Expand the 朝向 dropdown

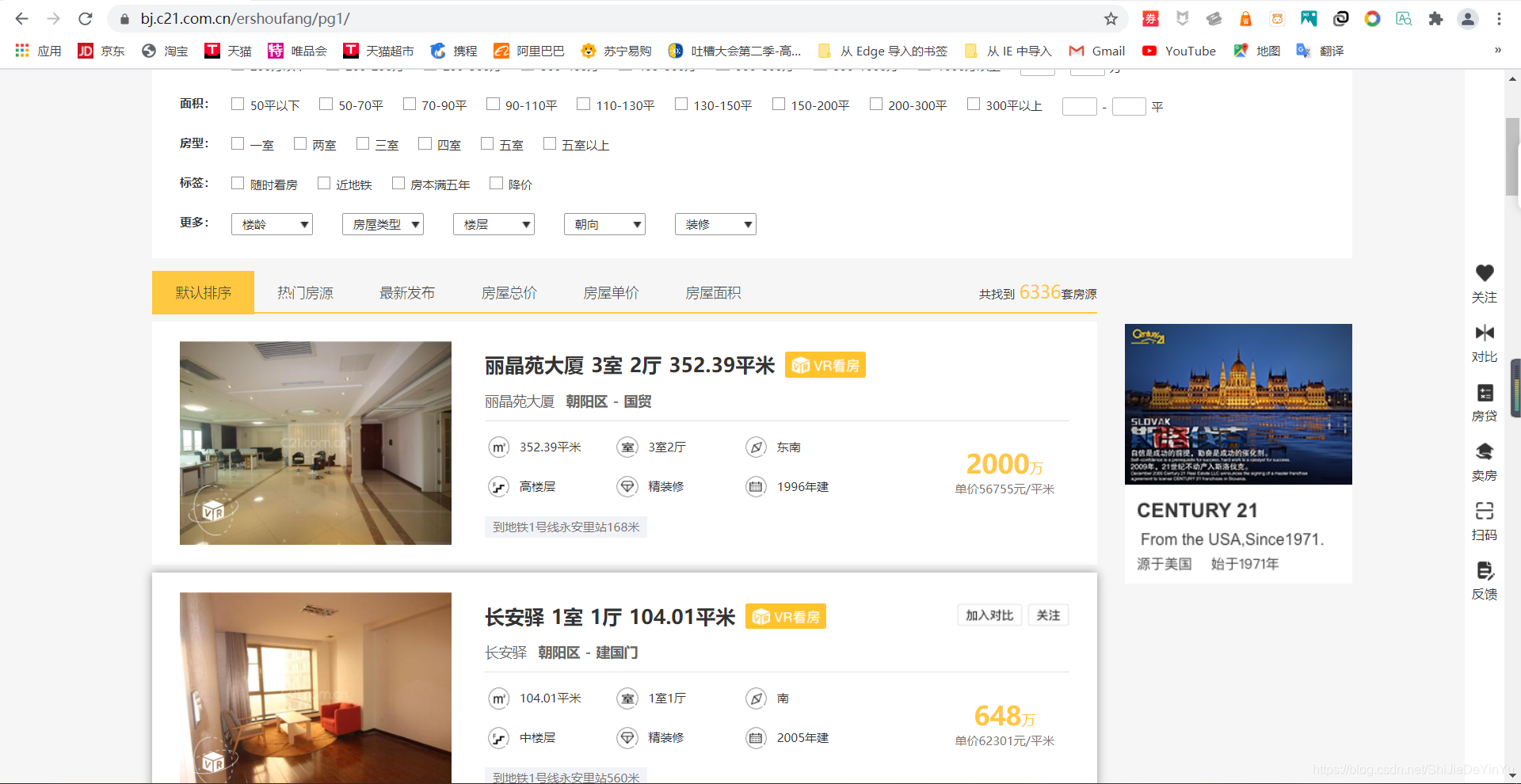coord(604,224)
